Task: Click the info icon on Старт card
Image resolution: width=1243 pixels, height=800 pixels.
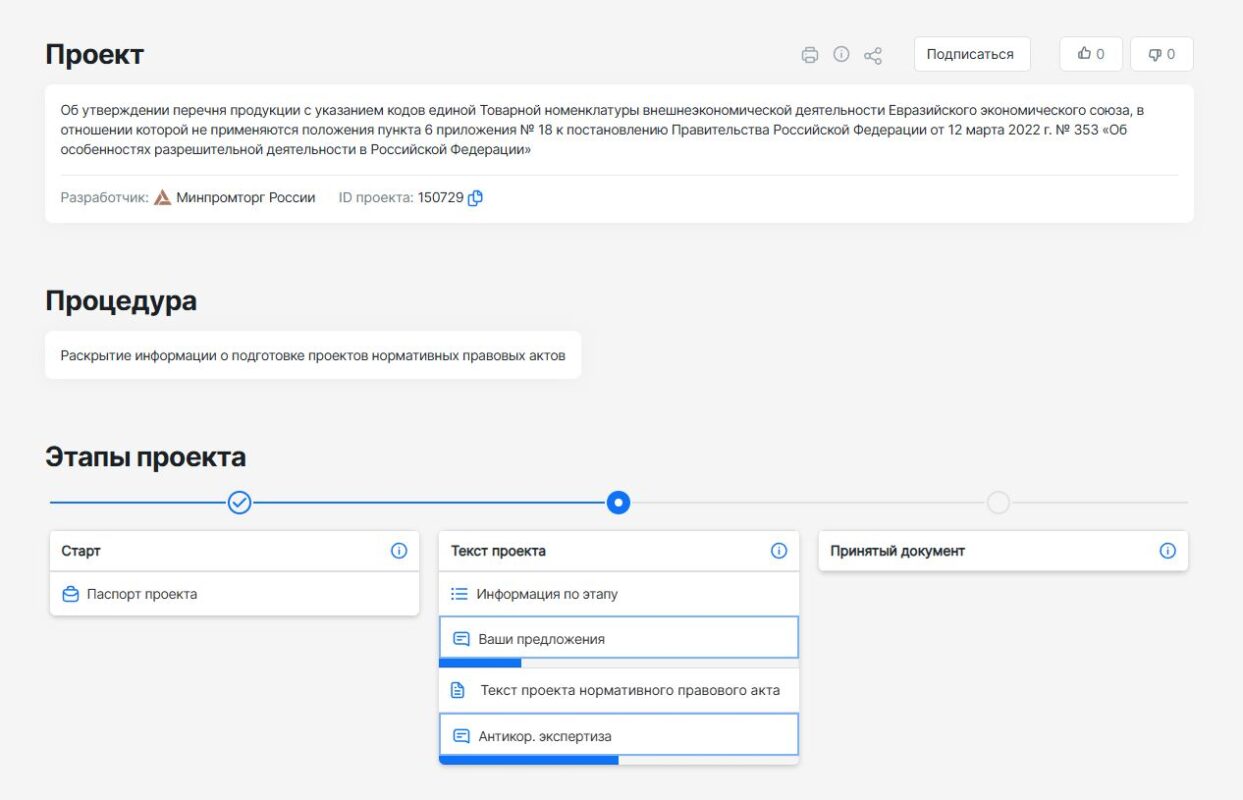Action: pos(399,551)
